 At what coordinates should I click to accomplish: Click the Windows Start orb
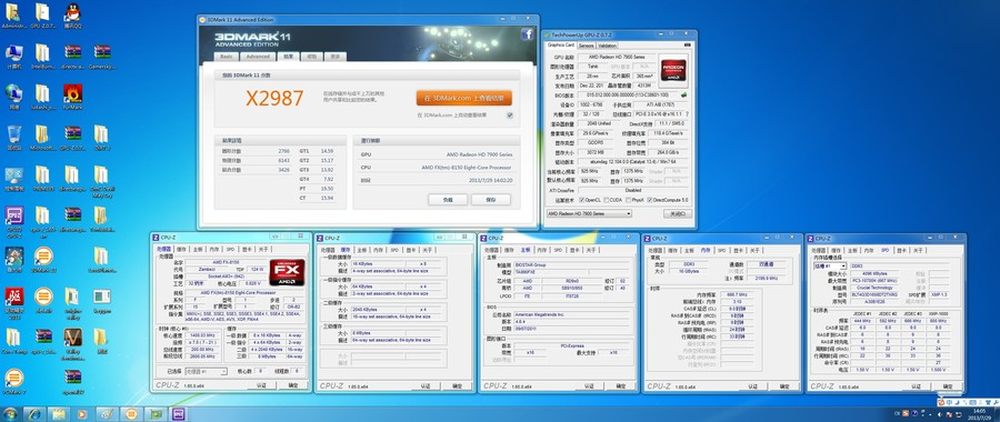10,414
